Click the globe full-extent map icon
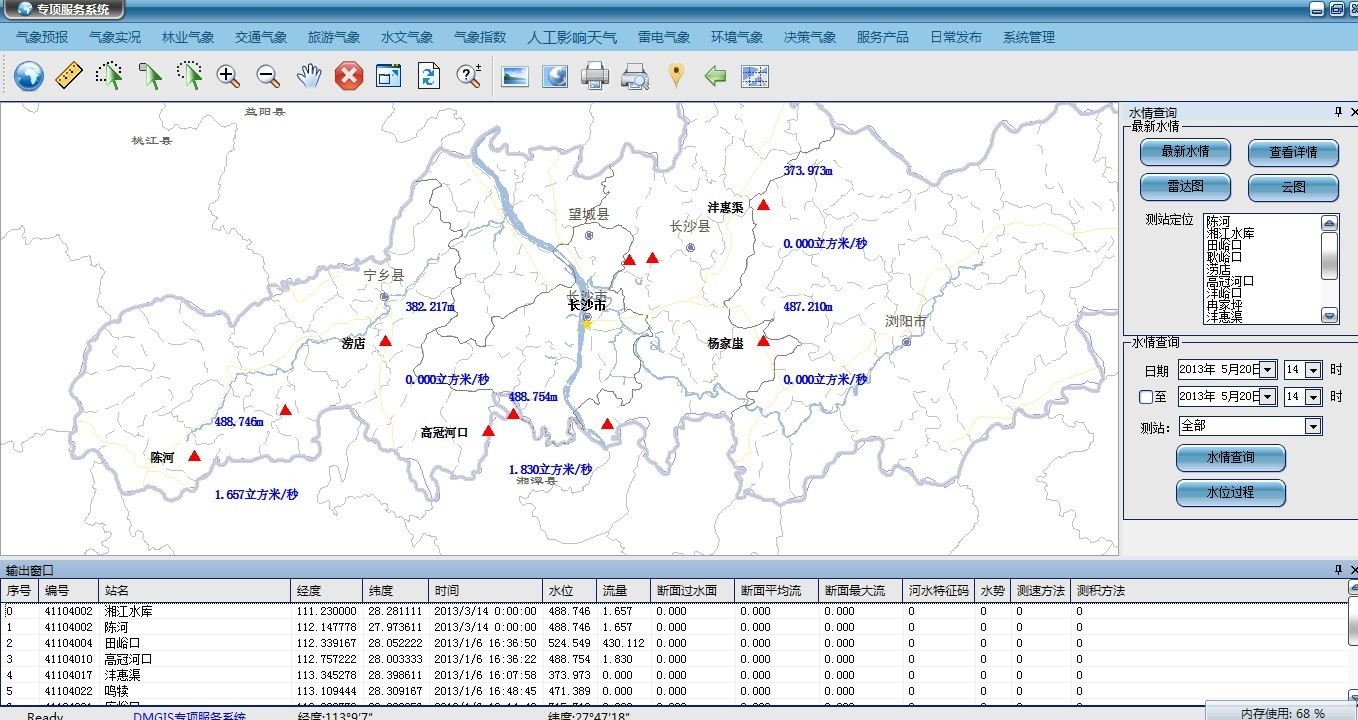This screenshot has height=720, width=1358. click(x=29, y=76)
